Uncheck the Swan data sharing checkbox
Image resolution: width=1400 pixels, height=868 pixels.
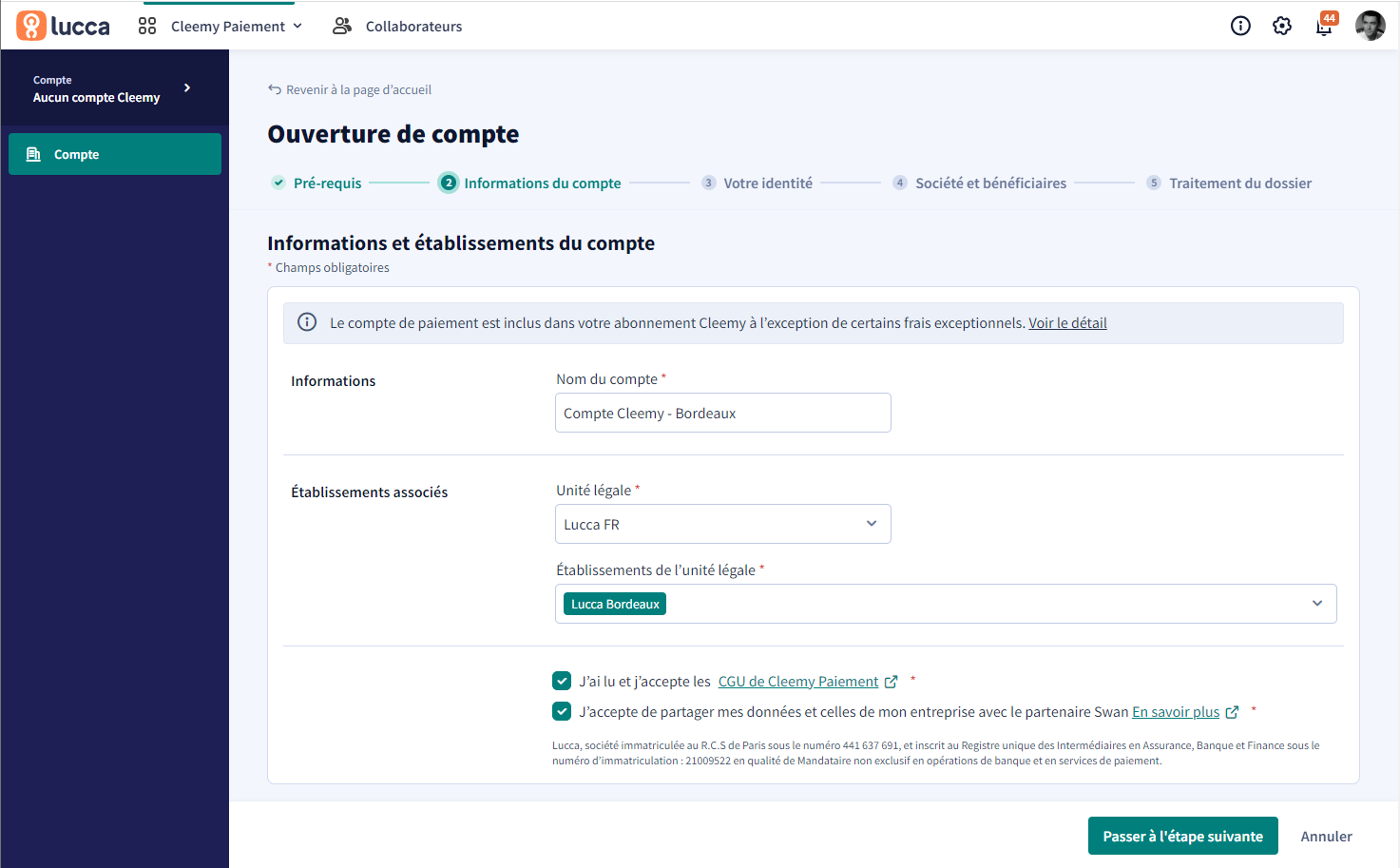[x=562, y=711]
